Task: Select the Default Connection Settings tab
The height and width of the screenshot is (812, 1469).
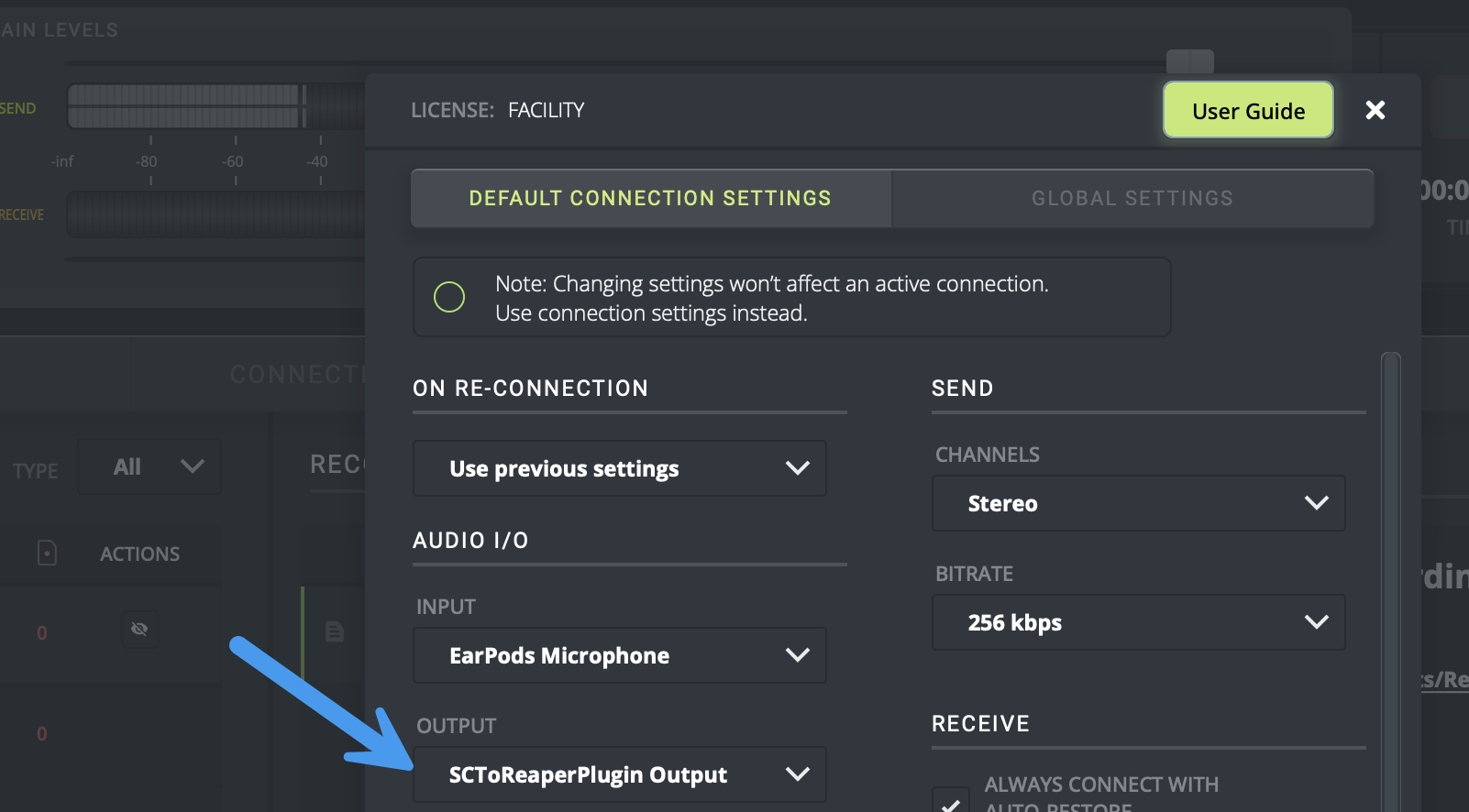Action: point(650,198)
